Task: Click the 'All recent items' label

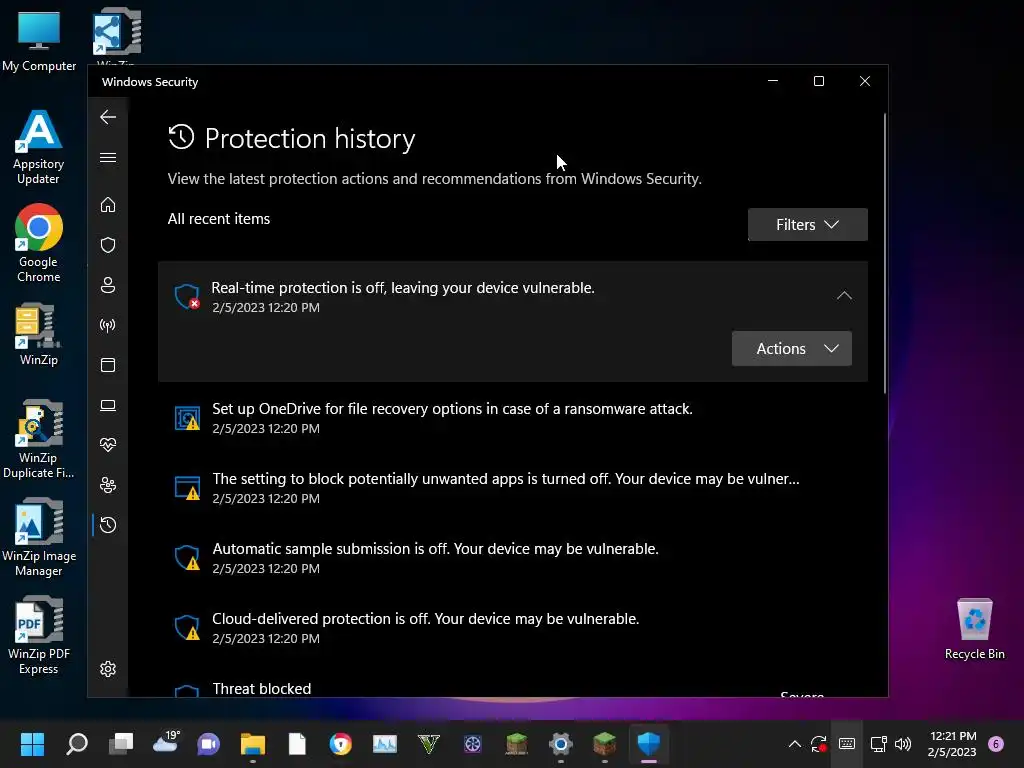Action: click(x=219, y=219)
